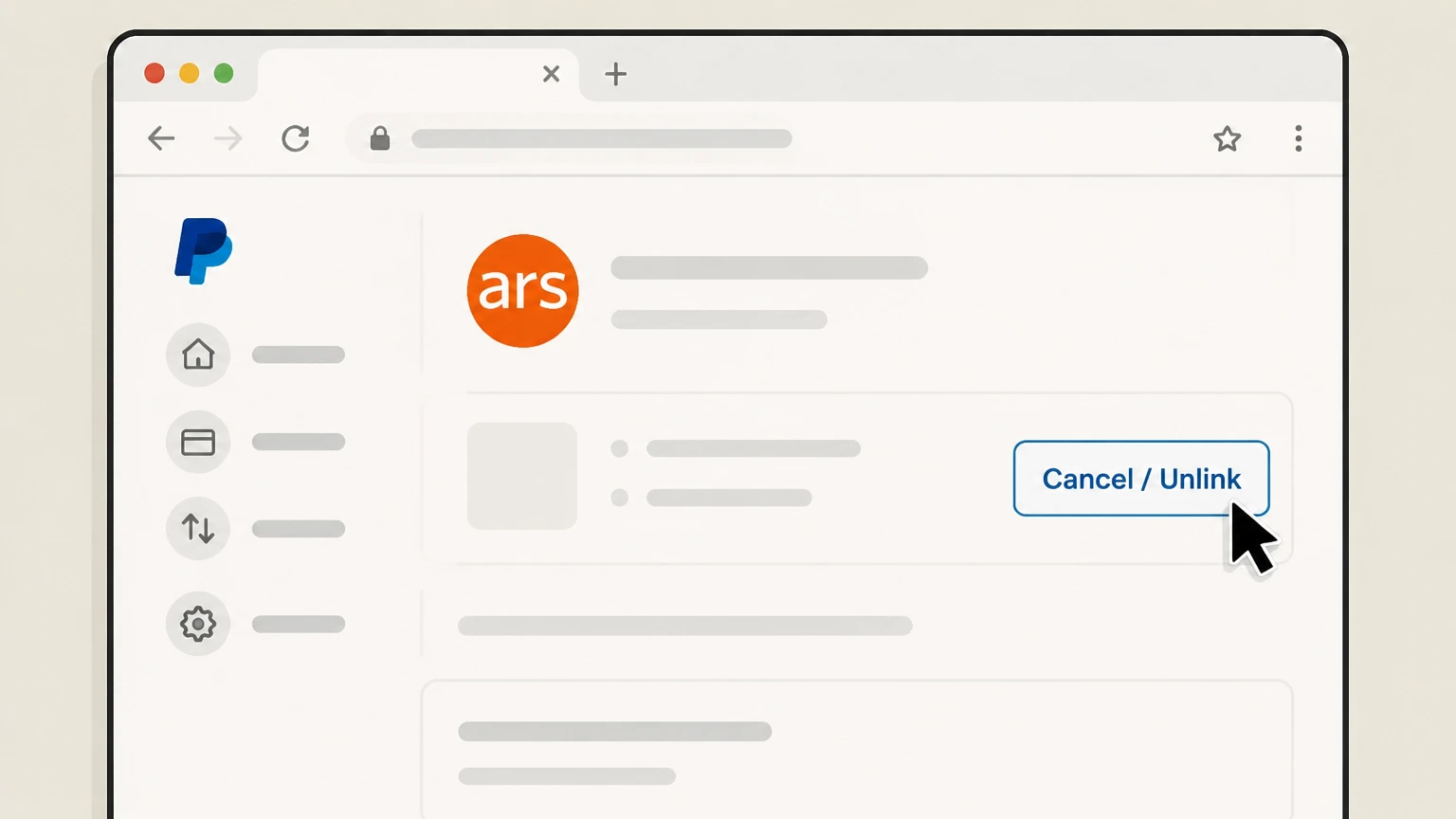
Task: Open a new tab with the plus icon
Action: (616, 74)
